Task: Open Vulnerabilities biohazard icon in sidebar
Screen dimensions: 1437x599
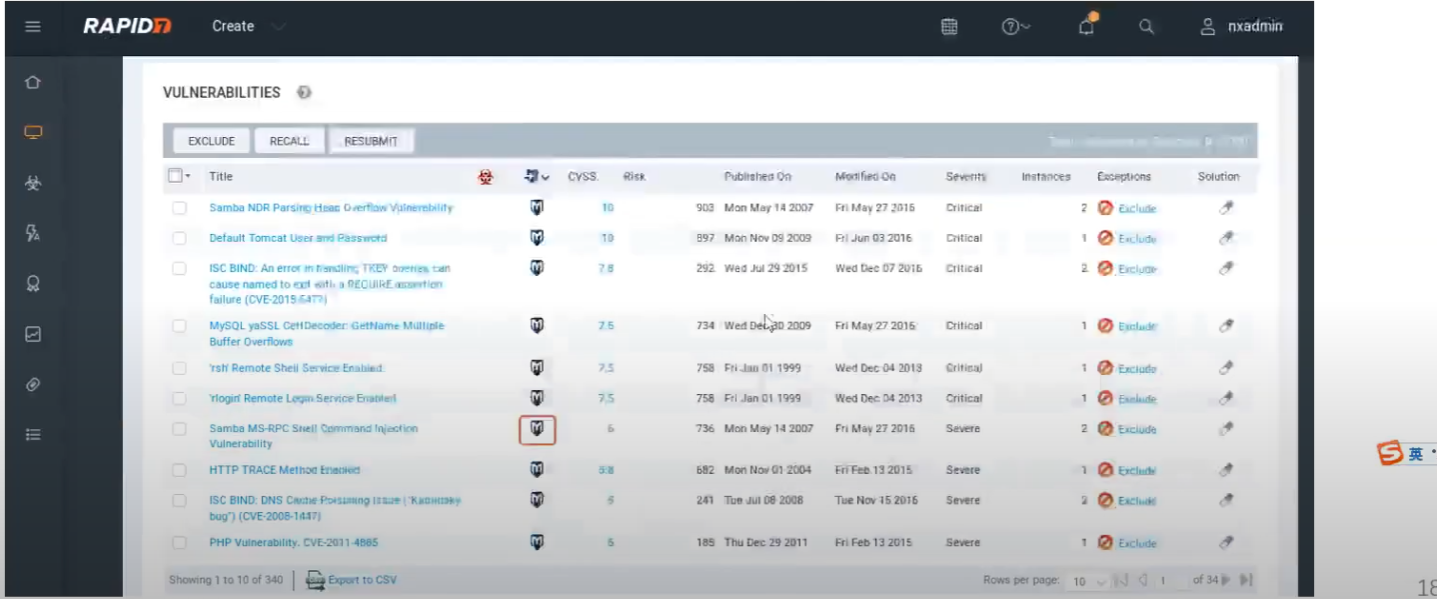Action: click(x=33, y=183)
